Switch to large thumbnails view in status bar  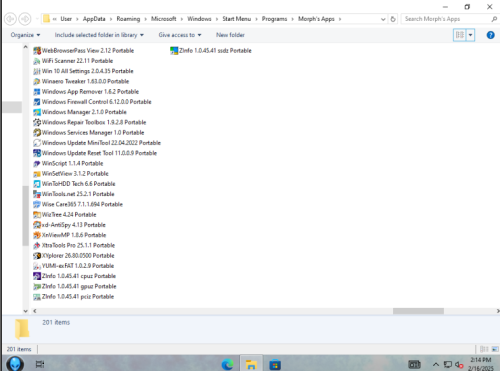495,349
